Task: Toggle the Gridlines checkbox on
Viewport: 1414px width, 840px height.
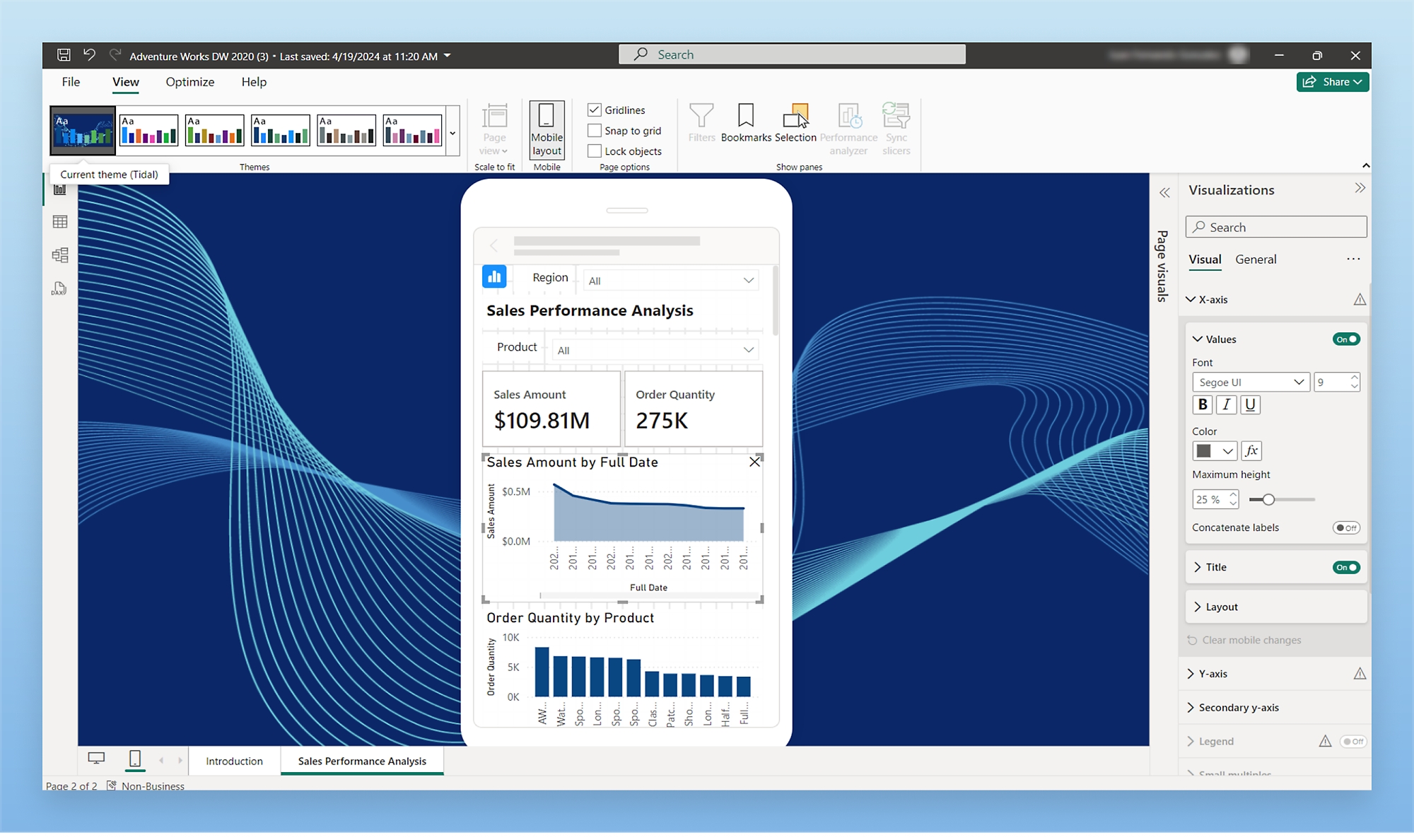Action: (x=594, y=109)
